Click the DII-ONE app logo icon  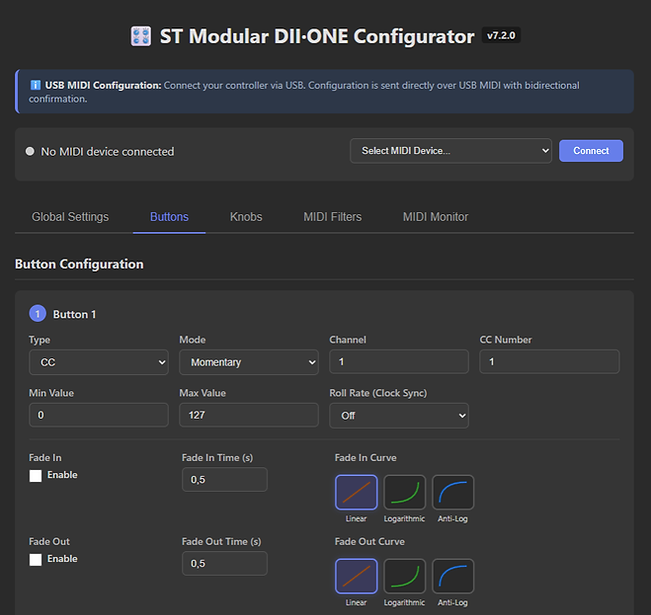(141, 36)
